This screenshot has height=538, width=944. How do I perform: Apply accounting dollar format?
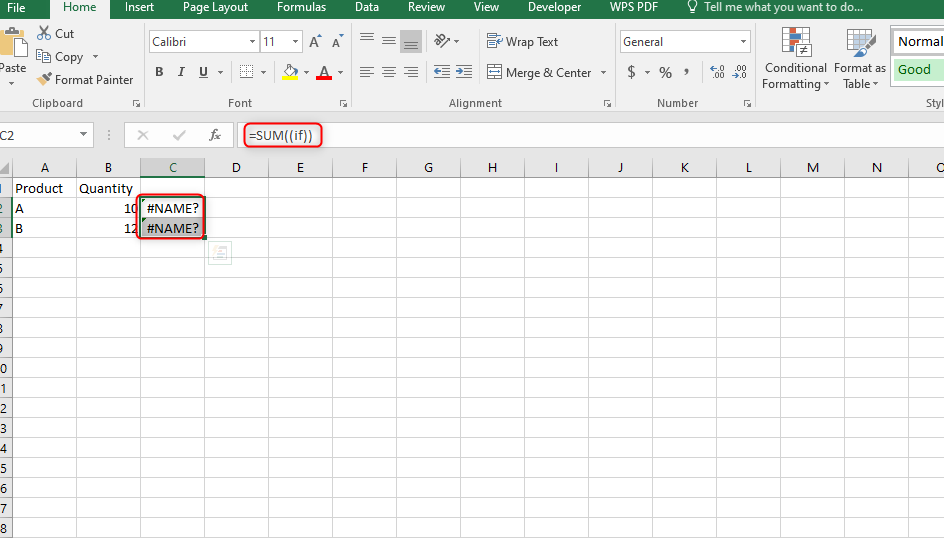tap(632, 72)
